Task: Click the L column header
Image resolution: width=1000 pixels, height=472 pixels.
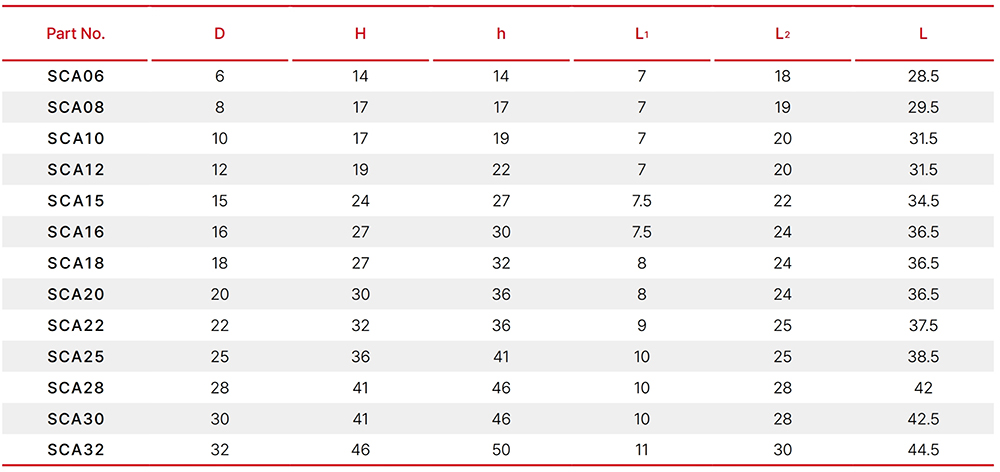Action: (x=923, y=34)
